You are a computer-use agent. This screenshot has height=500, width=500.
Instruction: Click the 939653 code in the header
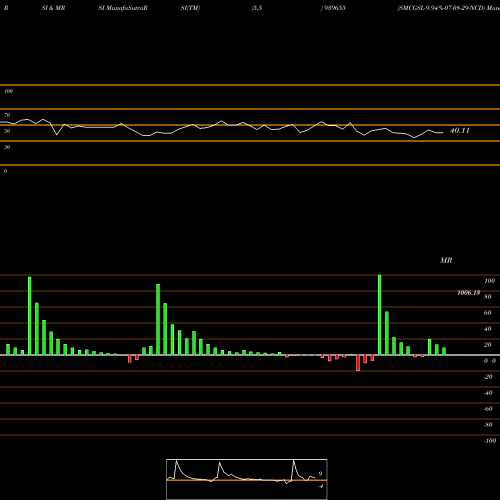tap(334, 8)
